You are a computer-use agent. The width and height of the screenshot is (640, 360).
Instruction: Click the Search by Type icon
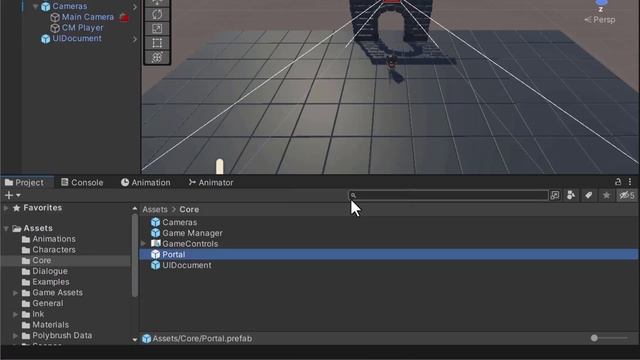point(571,196)
